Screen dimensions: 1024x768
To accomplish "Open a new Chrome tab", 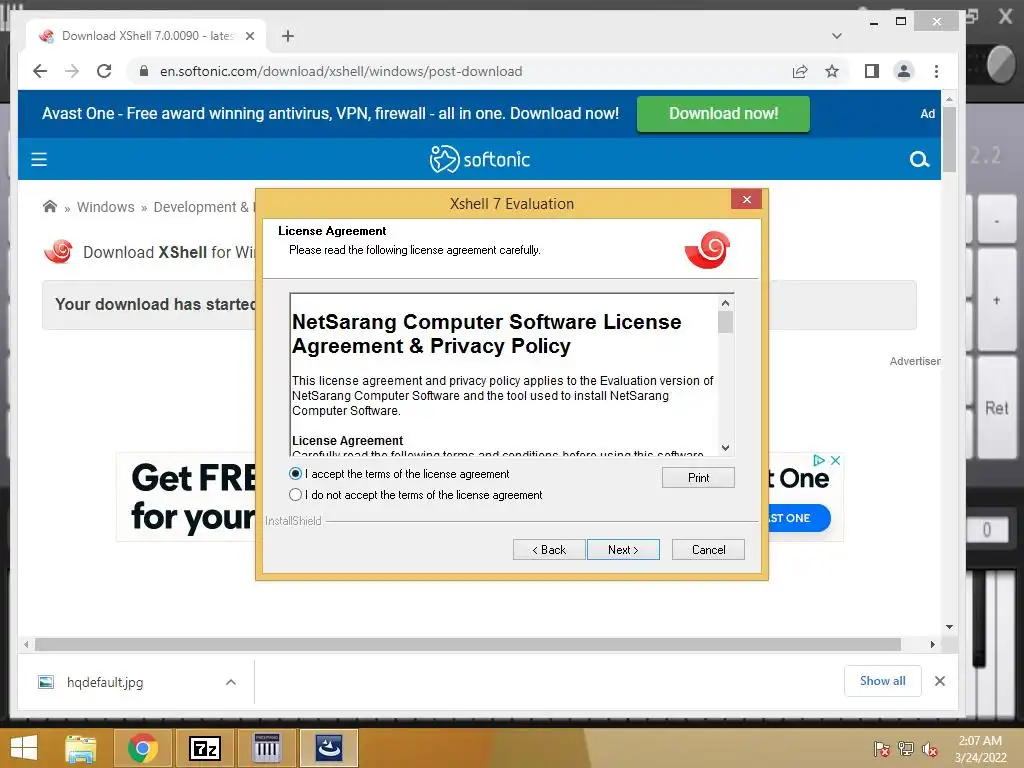I will (287, 36).
